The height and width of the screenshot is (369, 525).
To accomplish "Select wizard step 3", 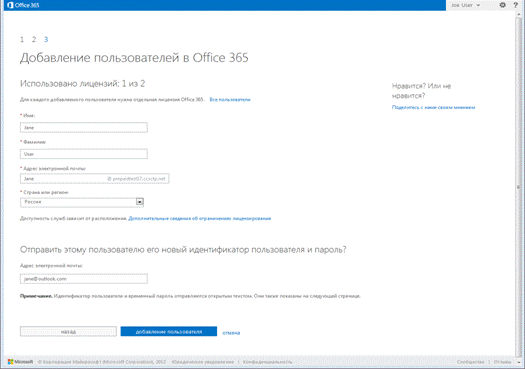I will (x=46, y=40).
